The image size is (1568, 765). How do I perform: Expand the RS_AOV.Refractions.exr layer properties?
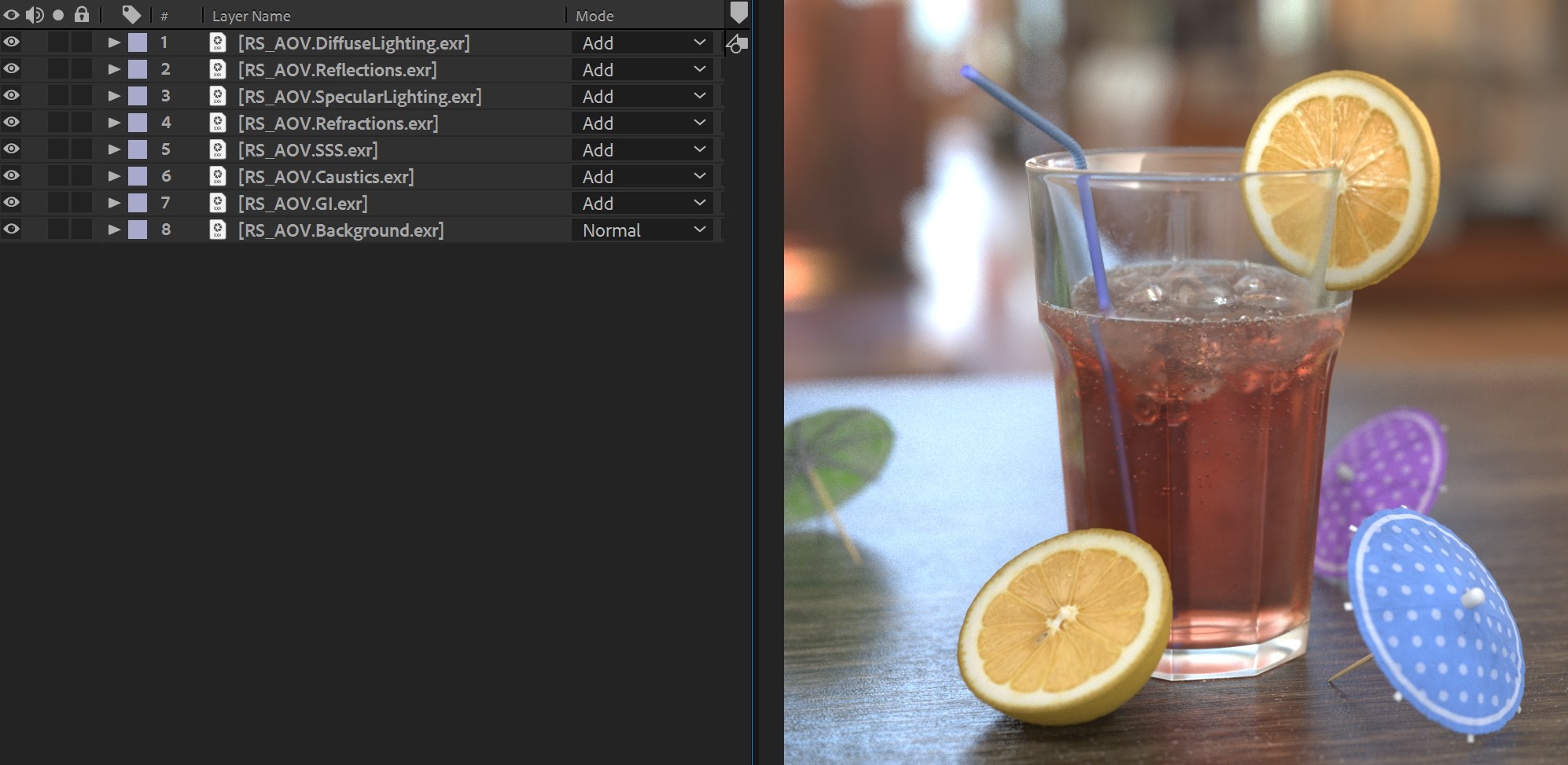click(x=114, y=123)
